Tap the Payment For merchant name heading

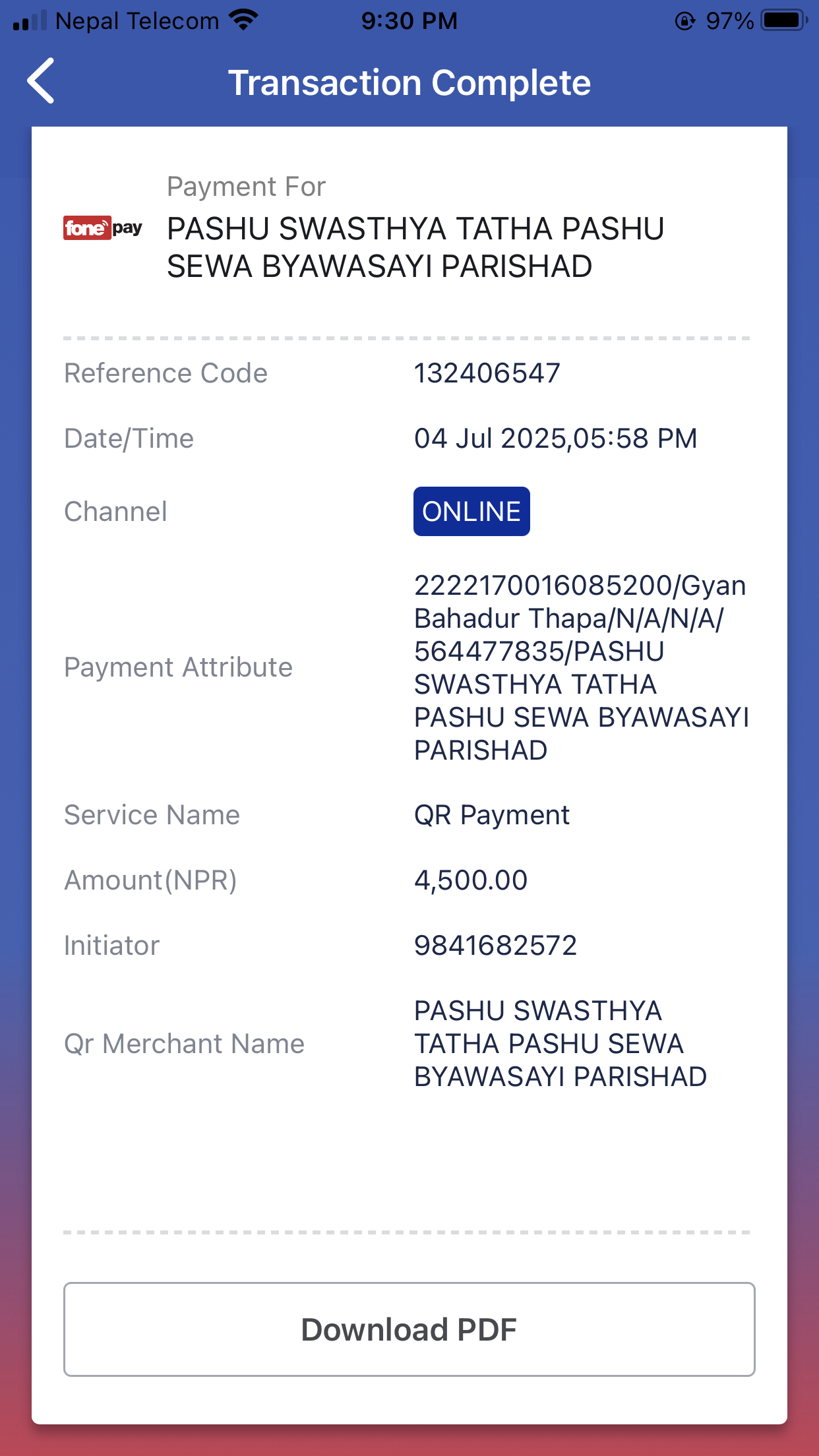click(415, 247)
